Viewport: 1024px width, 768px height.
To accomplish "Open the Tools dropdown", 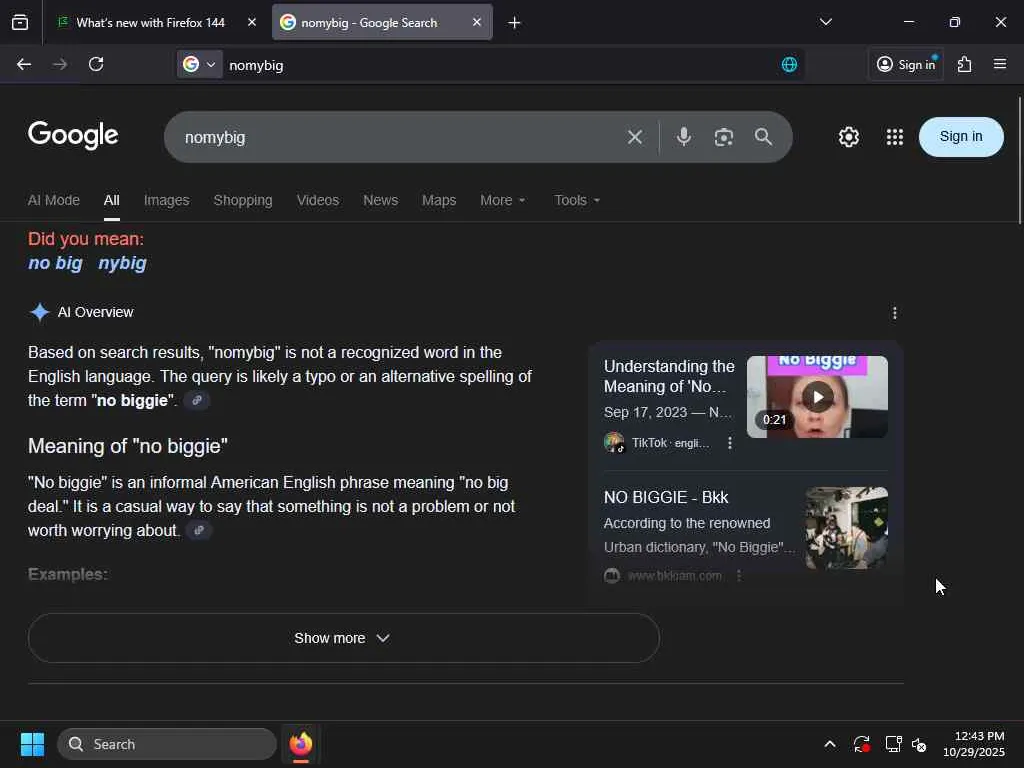I will 577,200.
